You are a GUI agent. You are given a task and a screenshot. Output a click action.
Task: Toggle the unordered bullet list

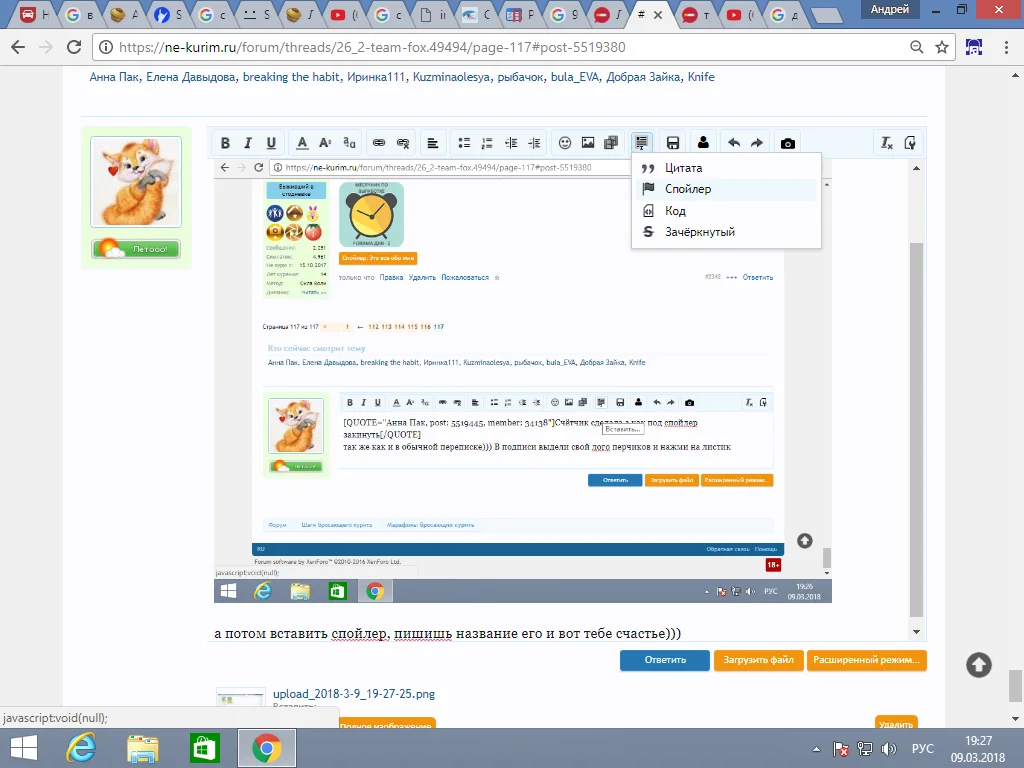point(464,143)
